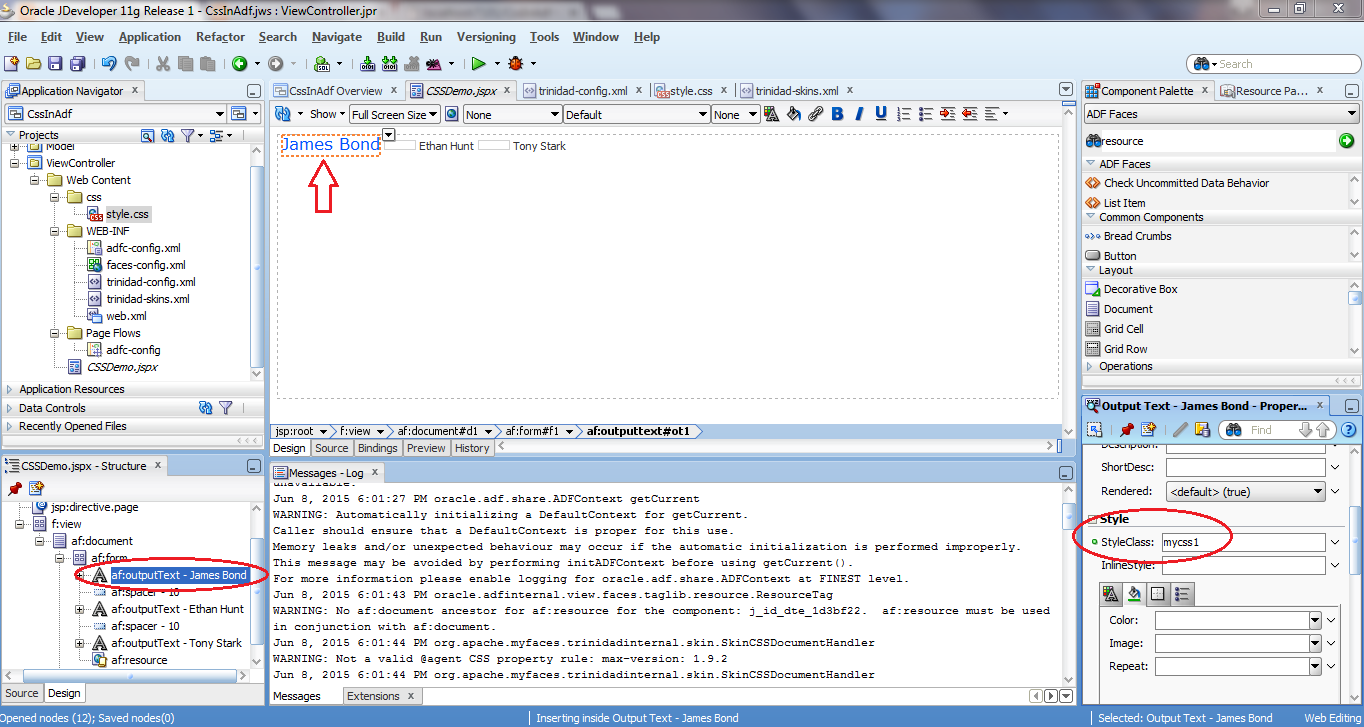1364x727 pixels.
Task: Click the foreground color icon in editor toolbar
Action: pyautogui.click(x=771, y=114)
